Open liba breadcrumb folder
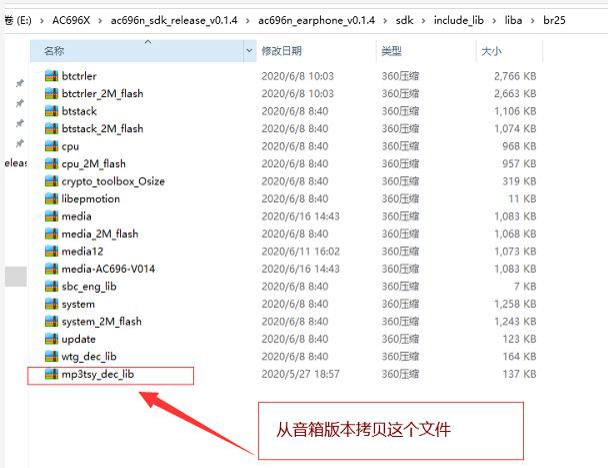The height and width of the screenshot is (468, 608). coord(513,21)
